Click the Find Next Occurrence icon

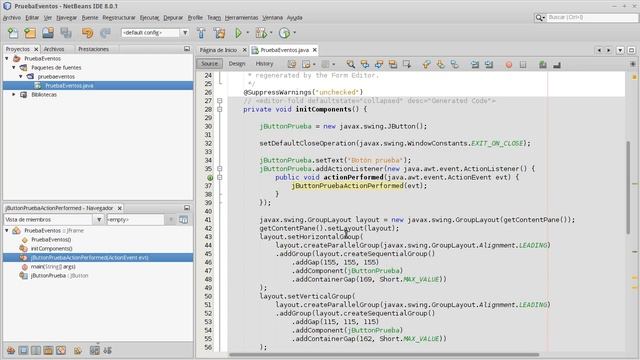tap(379, 64)
